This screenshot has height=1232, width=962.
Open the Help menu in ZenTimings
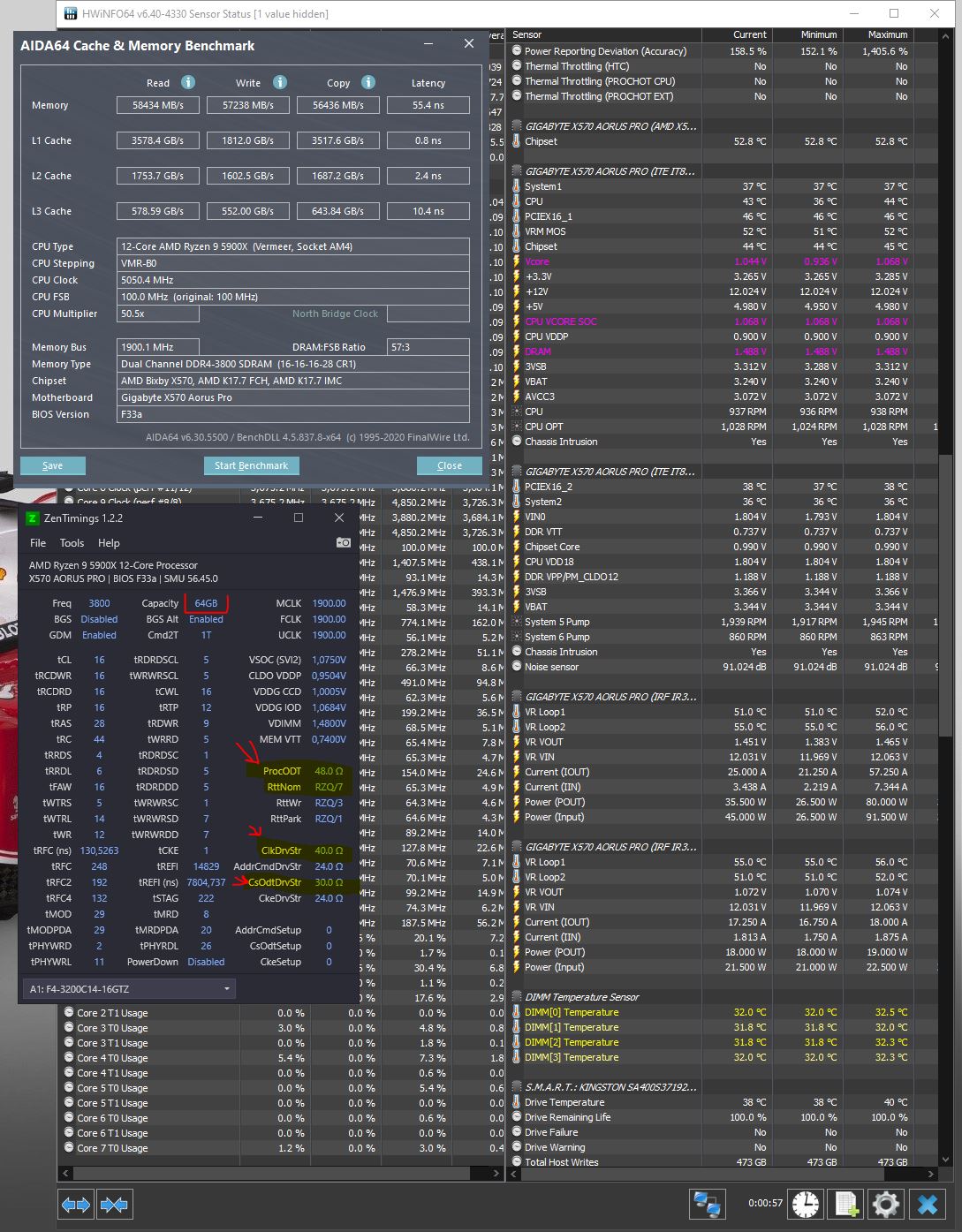(109, 543)
